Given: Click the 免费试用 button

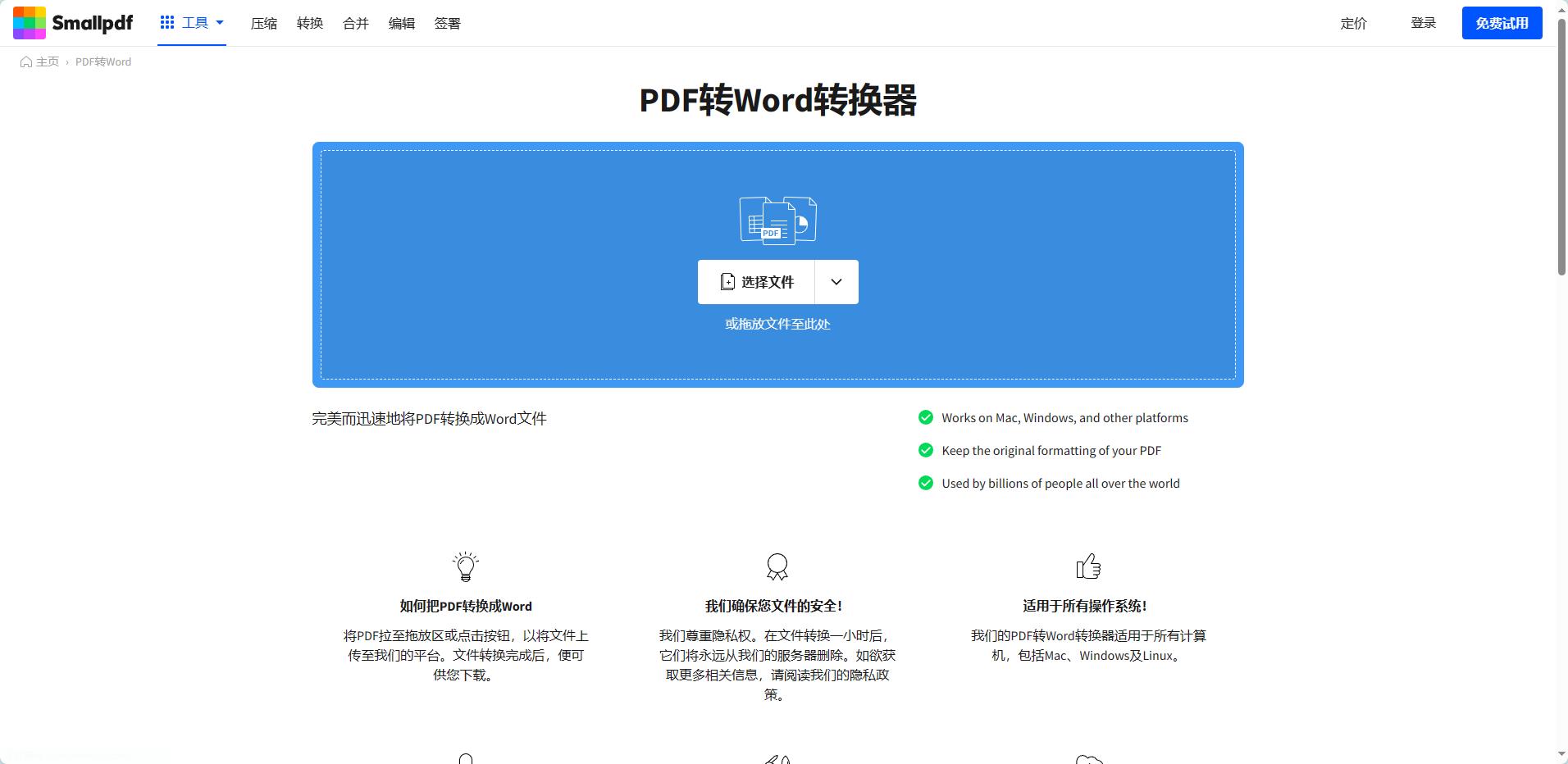Looking at the screenshot, I should point(1502,22).
